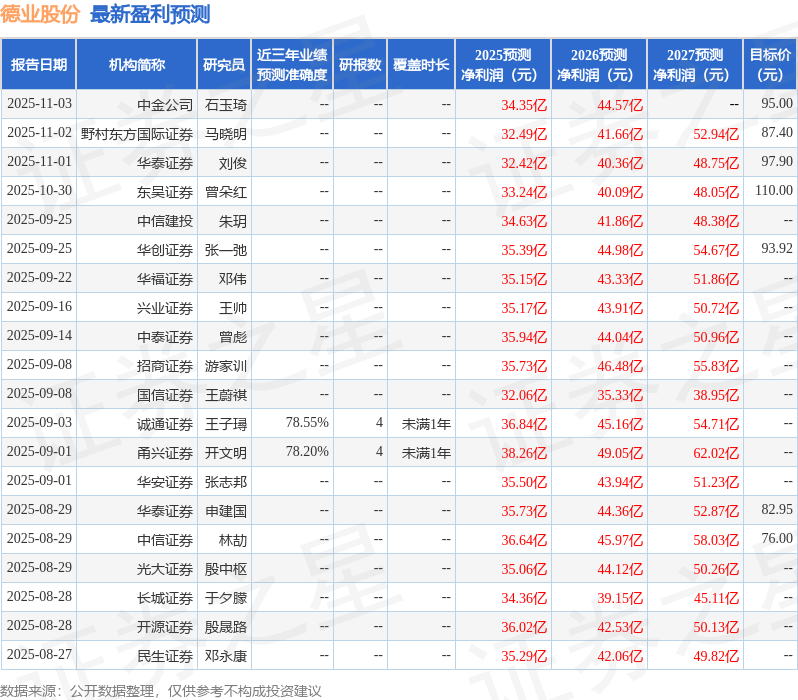This screenshot has width=798, height=700.
Task: Click researcher name 朱玥
Action: (233, 221)
